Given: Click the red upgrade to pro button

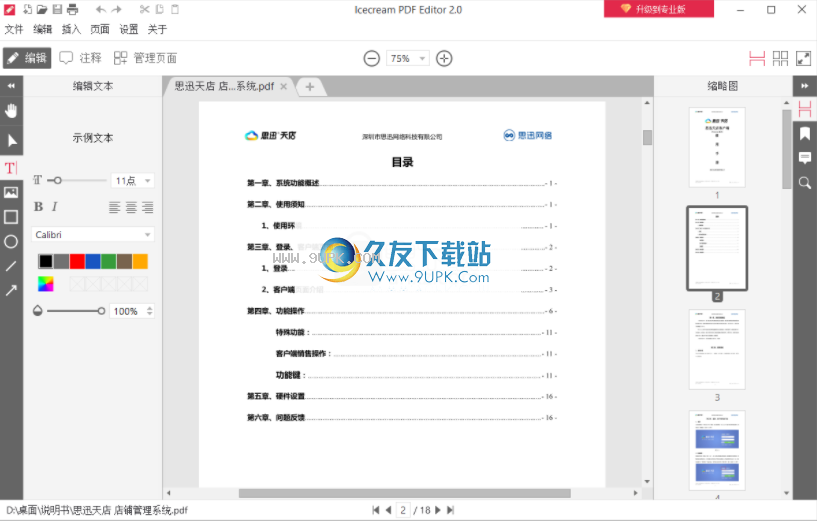Looking at the screenshot, I should tap(659, 9).
